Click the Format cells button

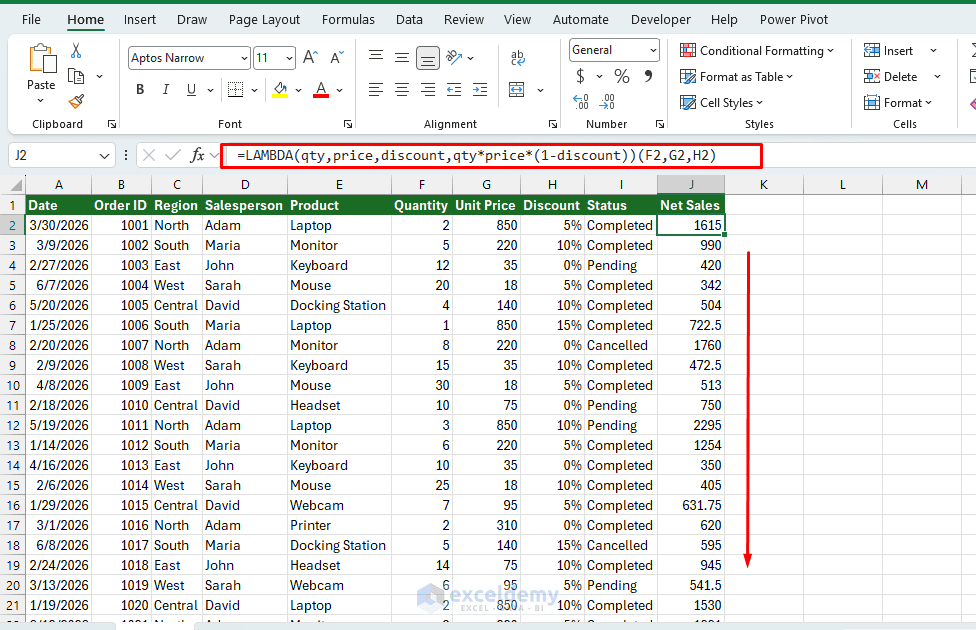coord(898,103)
